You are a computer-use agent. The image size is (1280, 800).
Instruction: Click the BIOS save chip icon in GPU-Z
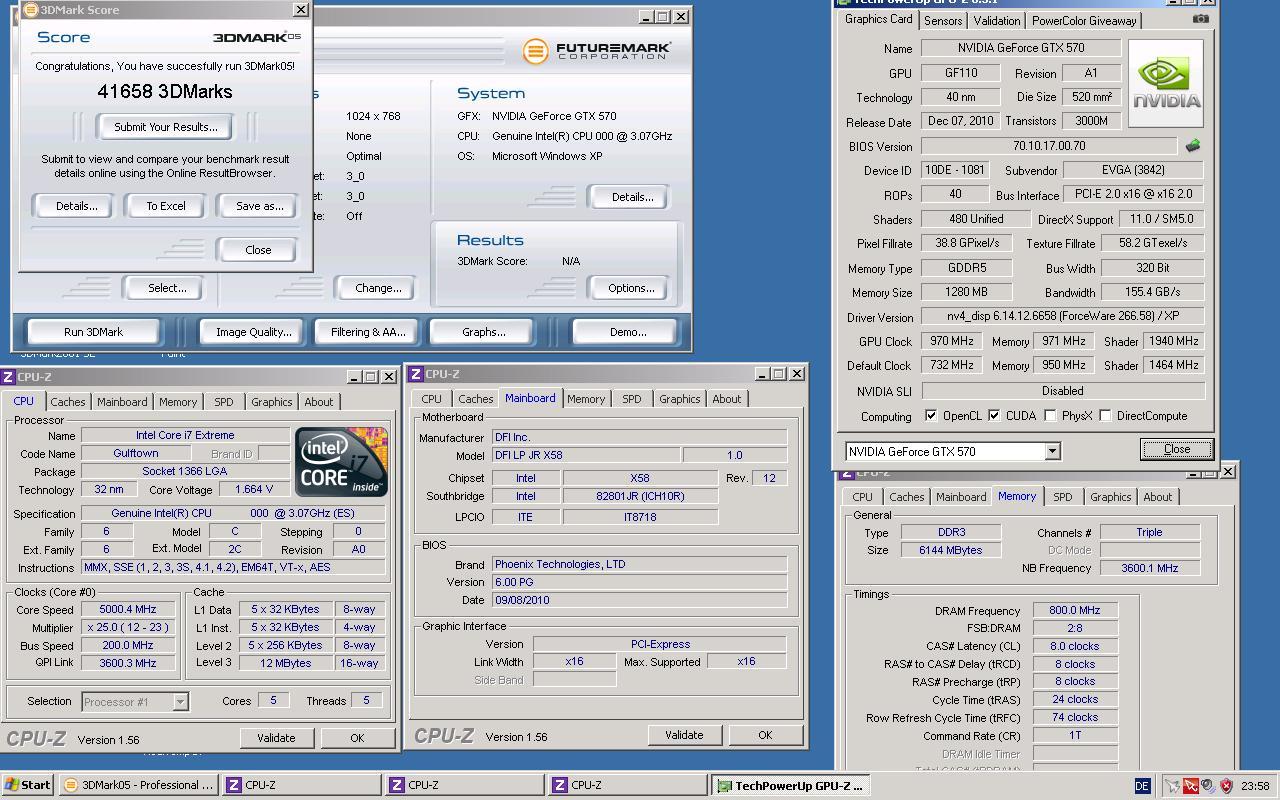coord(1192,146)
